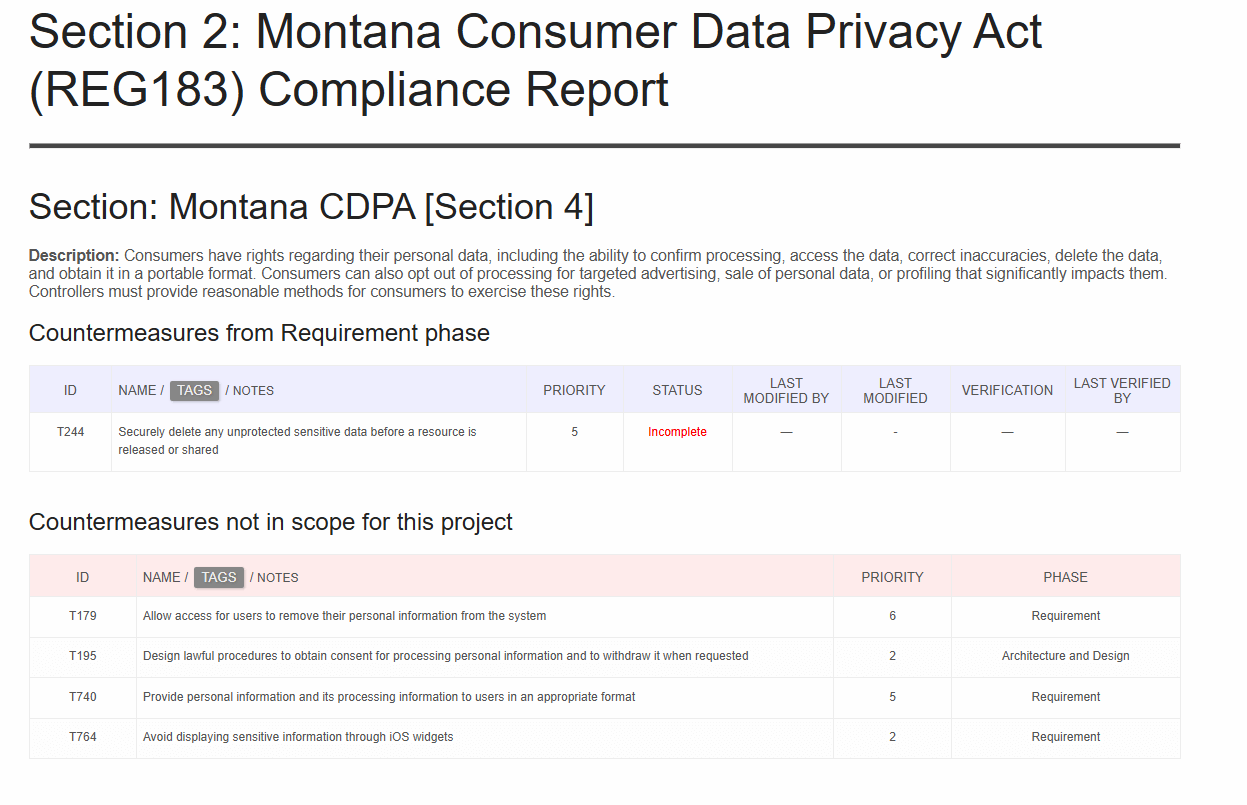Image resolution: width=1247 pixels, height=805 pixels.
Task: Click the VERIFICATION column header
Action: point(1007,390)
